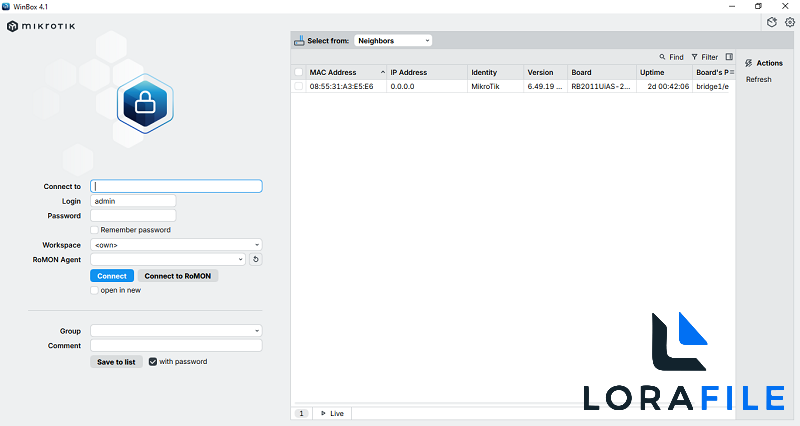Check the row 08:55:31:A3:E5:E6 checkbox
The image size is (800, 426).
[x=298, y=86]
